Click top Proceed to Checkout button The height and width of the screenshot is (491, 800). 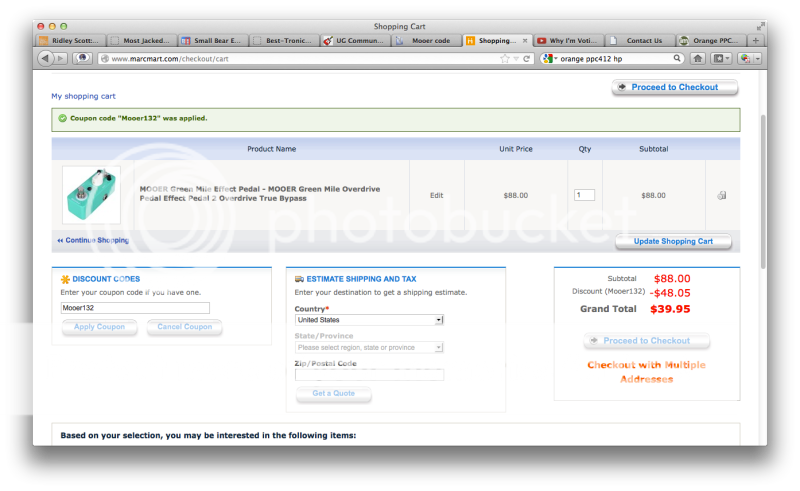click(x=674, y=87)
